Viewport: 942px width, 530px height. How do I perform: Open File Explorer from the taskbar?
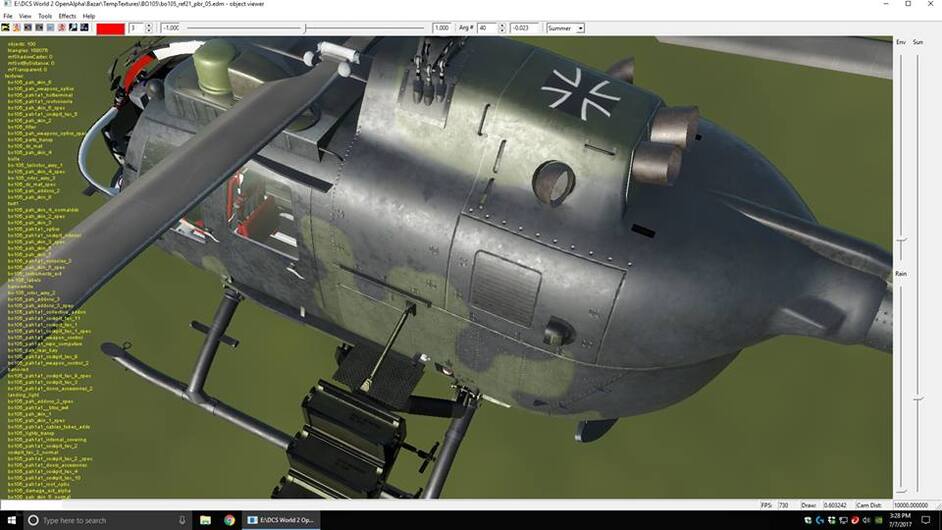pyautogui.click(x=205, y=520)
